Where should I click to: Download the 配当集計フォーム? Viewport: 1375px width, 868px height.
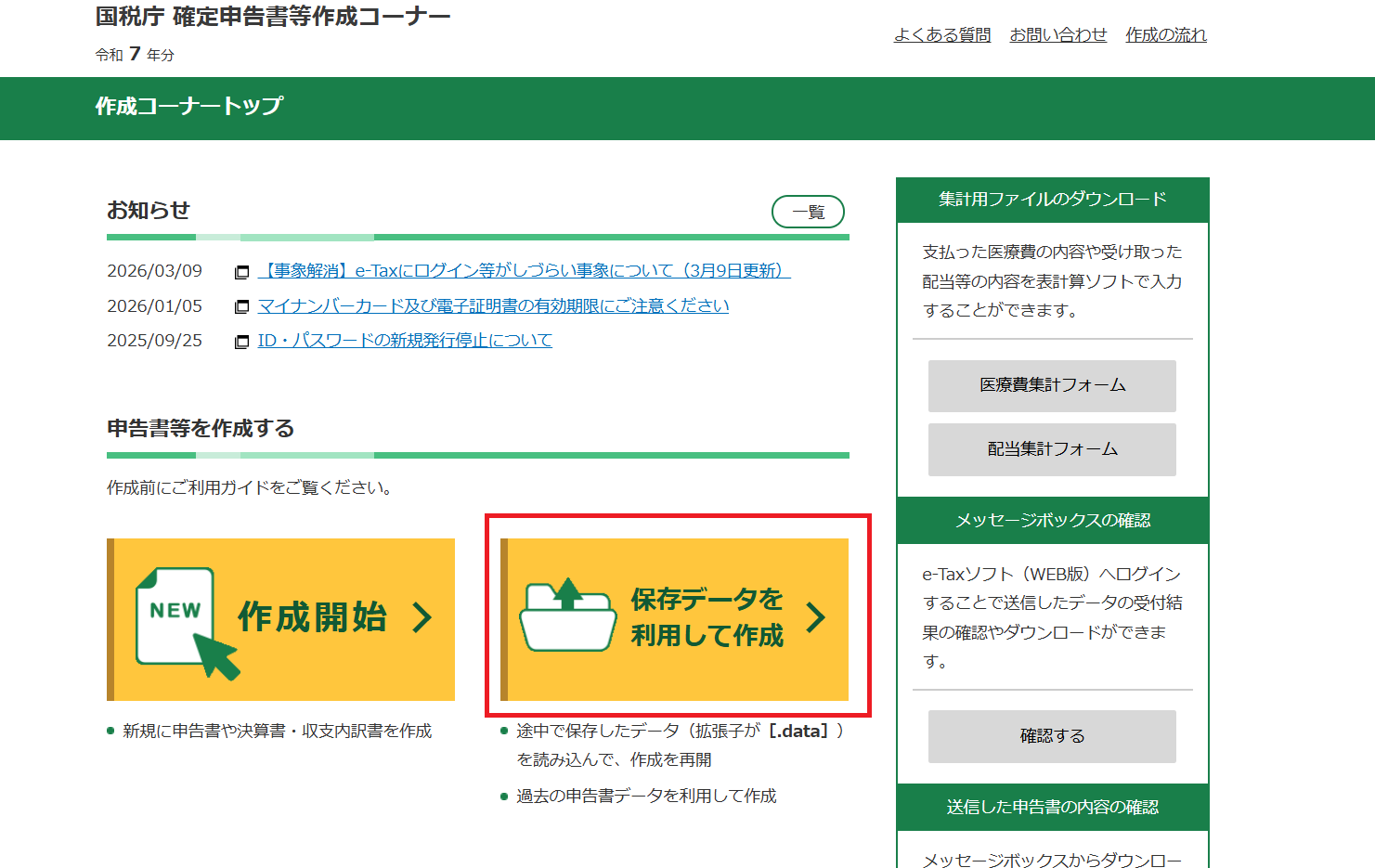pos(1052,449)
